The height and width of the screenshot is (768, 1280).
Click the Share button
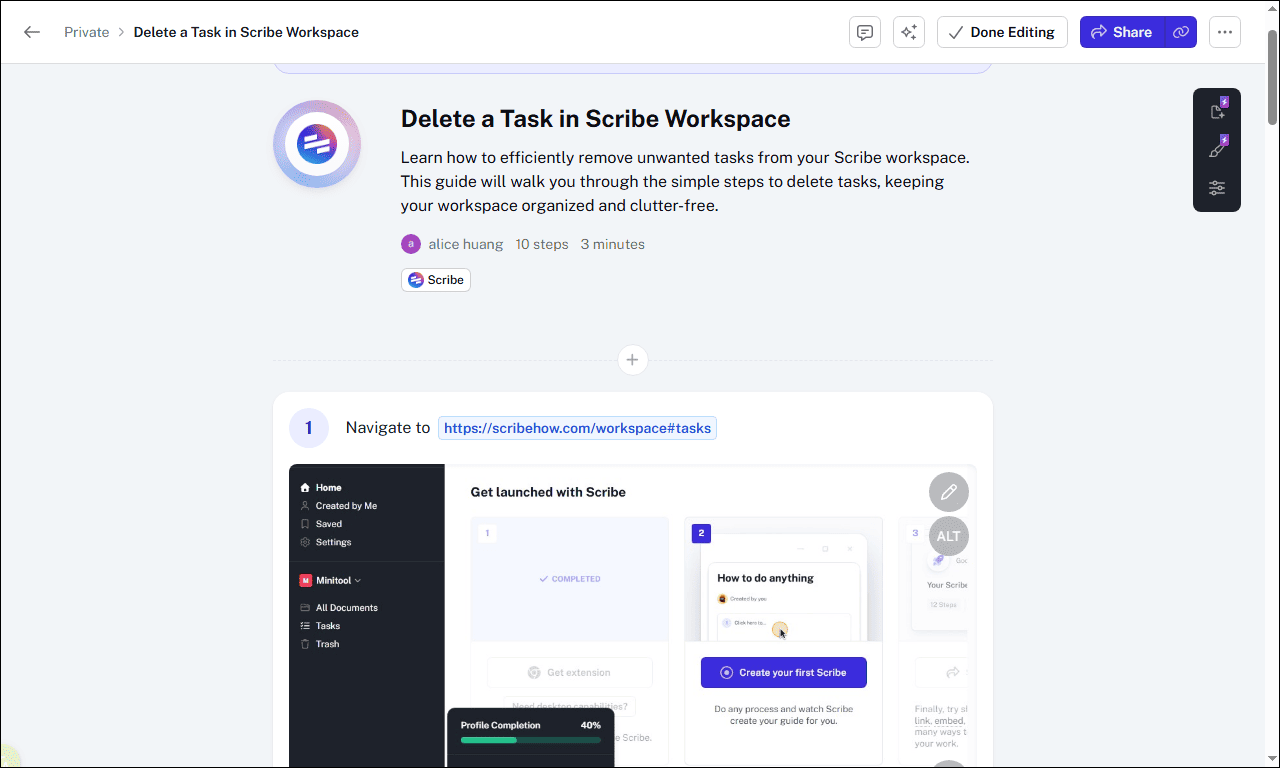click(1122, 32)
